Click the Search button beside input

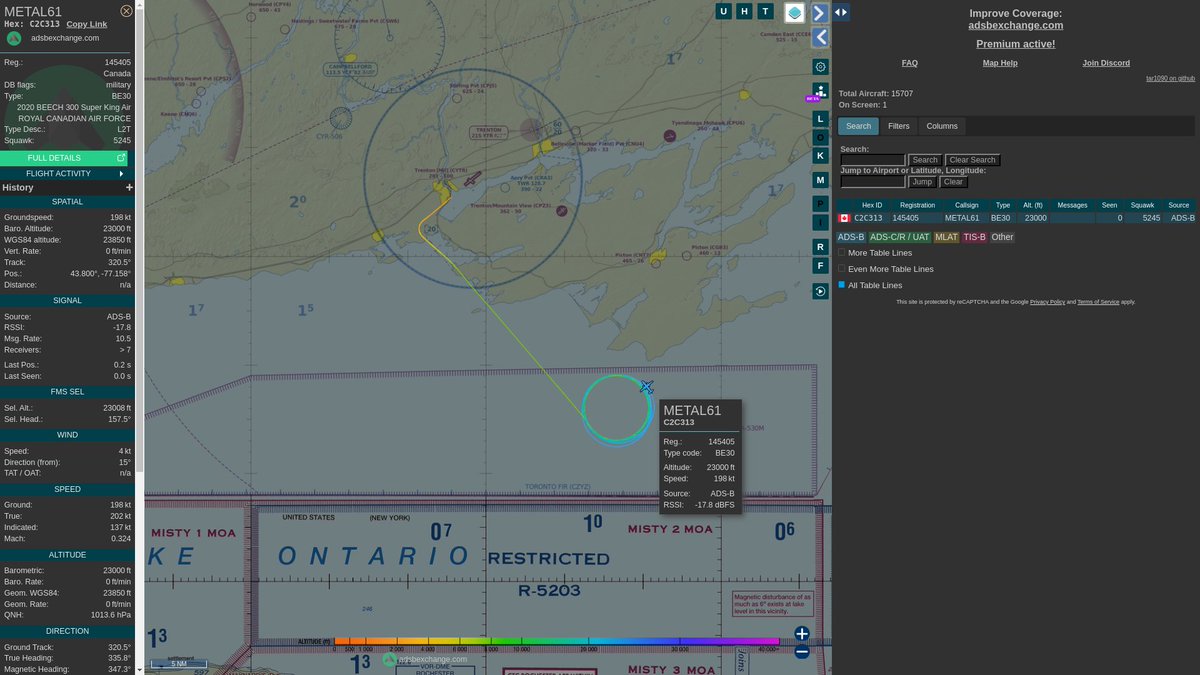(x=925, y=160)
